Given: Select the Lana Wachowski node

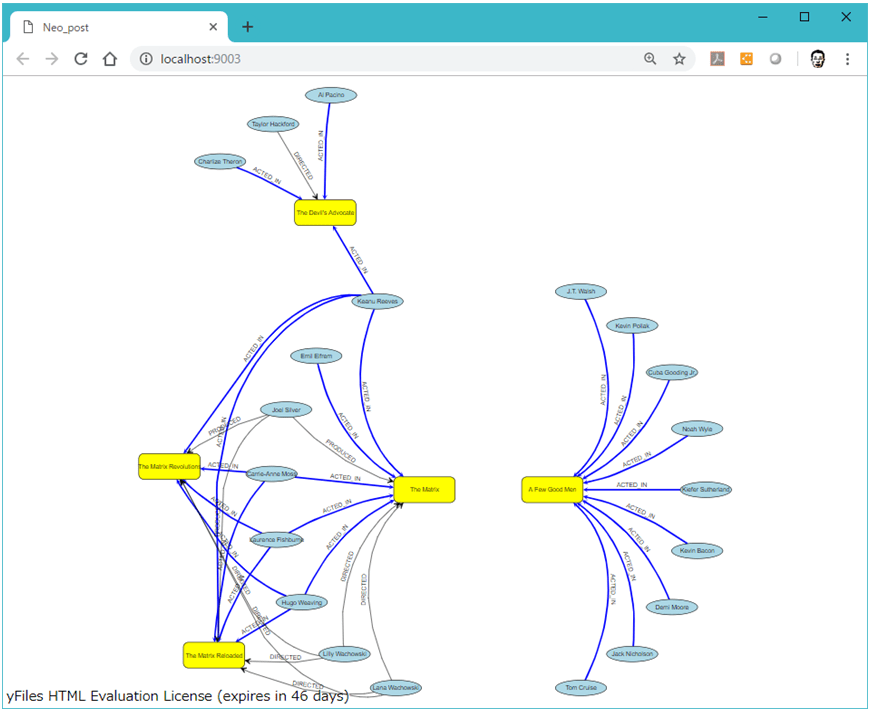Looking at the screenshot, I should pyautogui.click(x=396, y=687).
